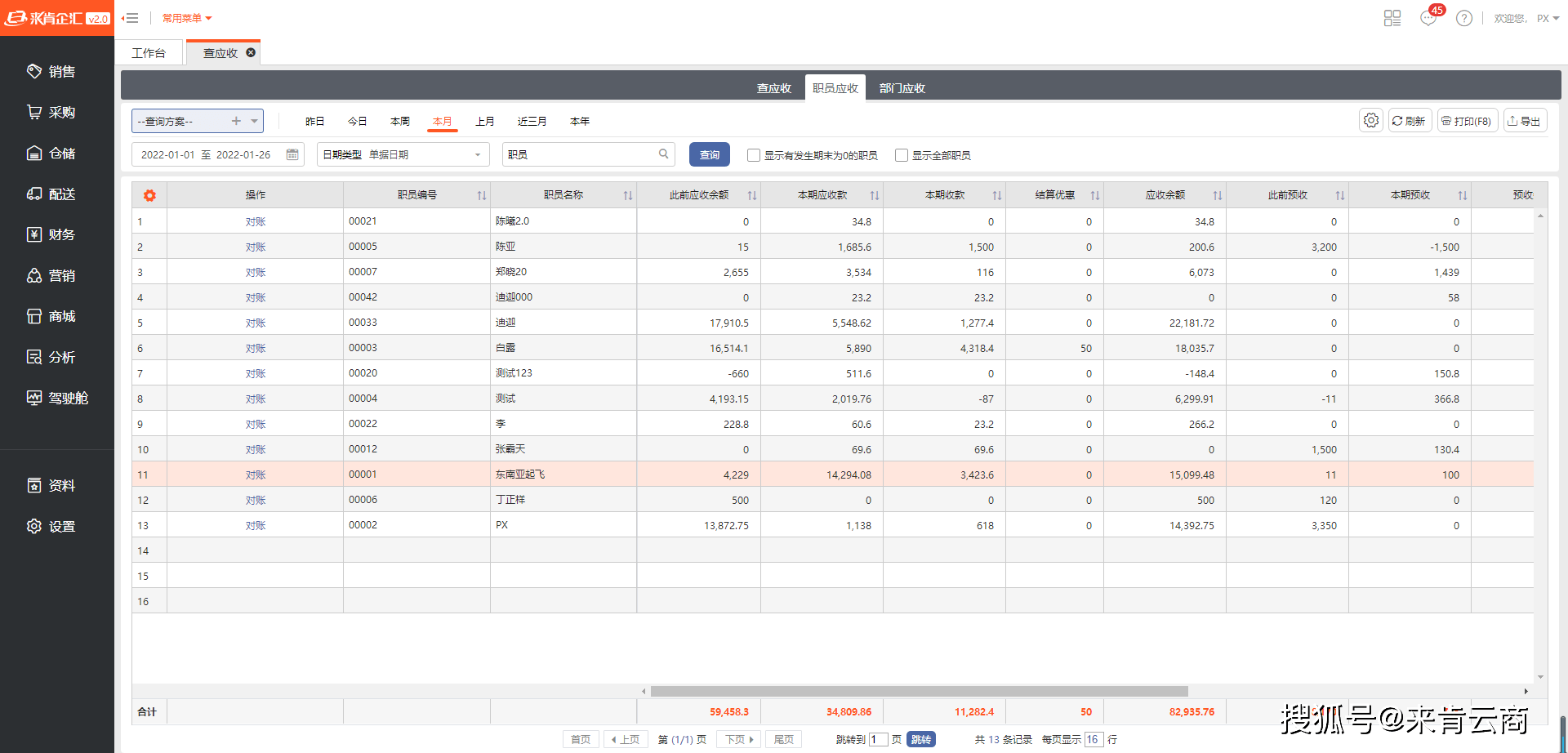Click the blue 查询 button
Viewport: 1568px width, 753px height.
(710, 154)
